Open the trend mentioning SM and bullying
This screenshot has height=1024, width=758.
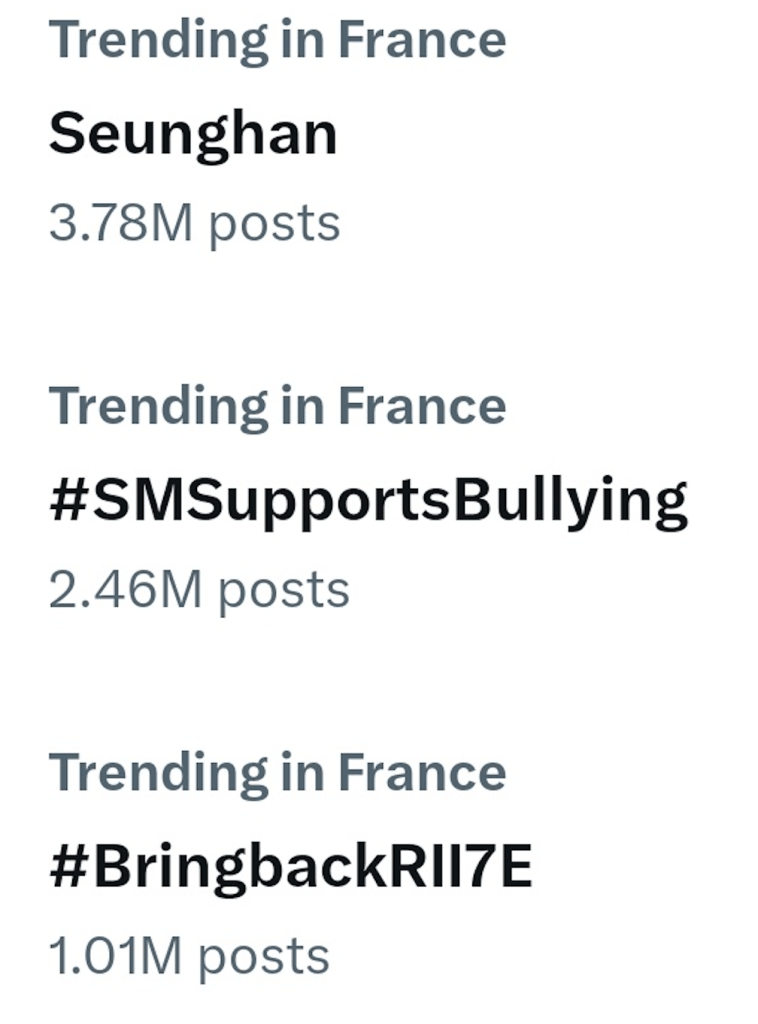pos(368,501)
